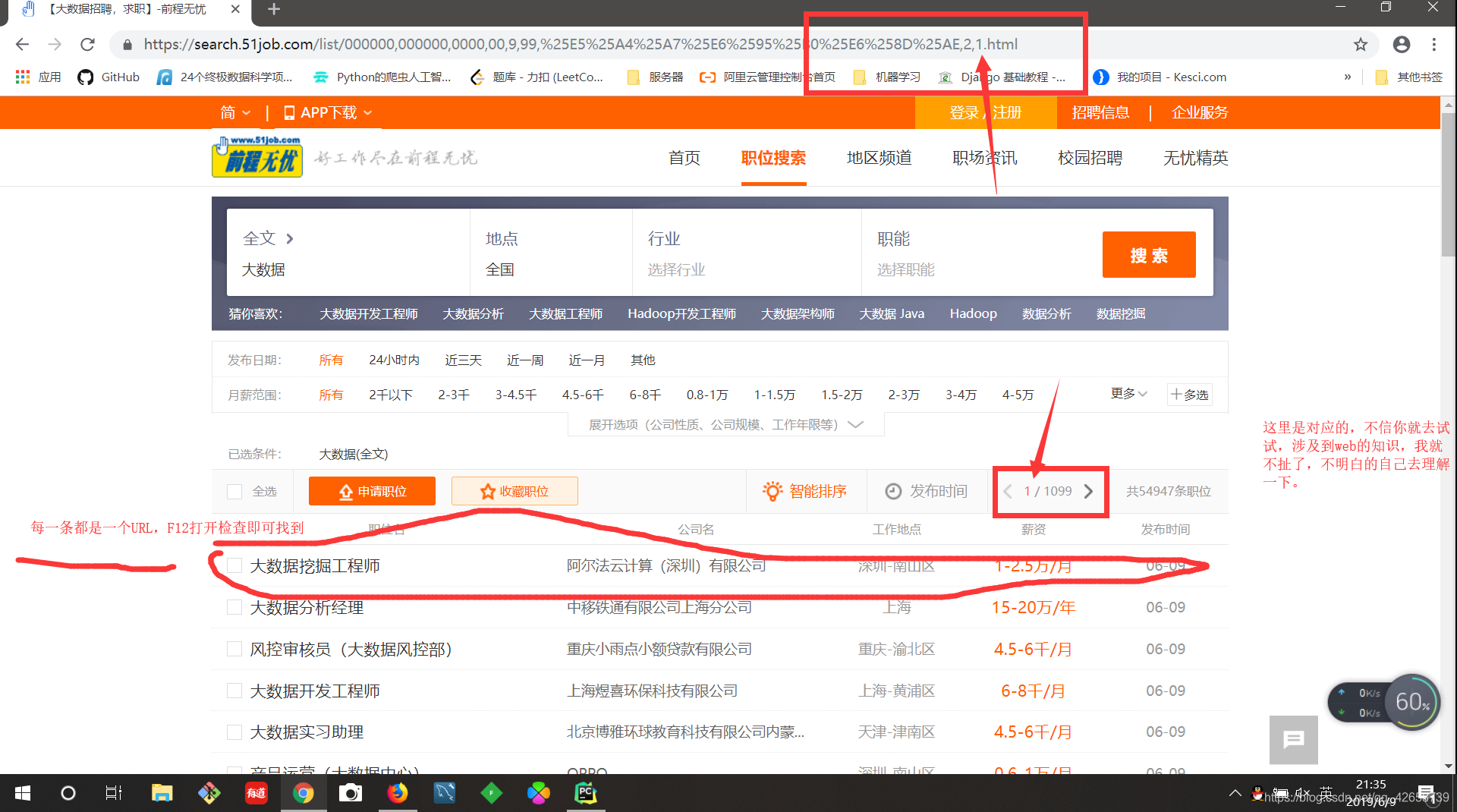Open the 职场资讯 navigation tab
The width and height of the screenshot is (1457, 812).
point(984,158)
